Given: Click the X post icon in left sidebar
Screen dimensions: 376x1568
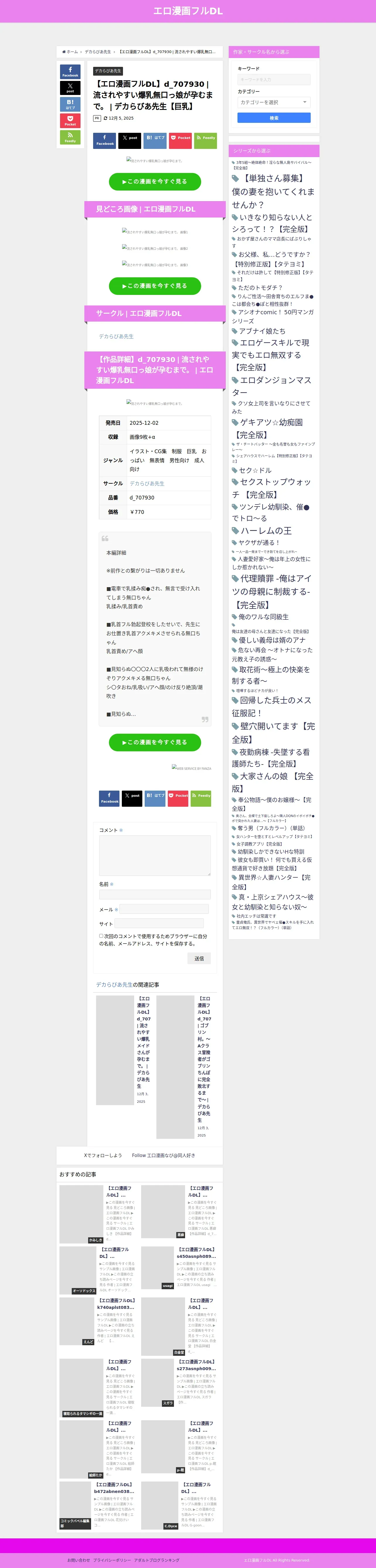Looking at the screenshot, I should [70, 88].
